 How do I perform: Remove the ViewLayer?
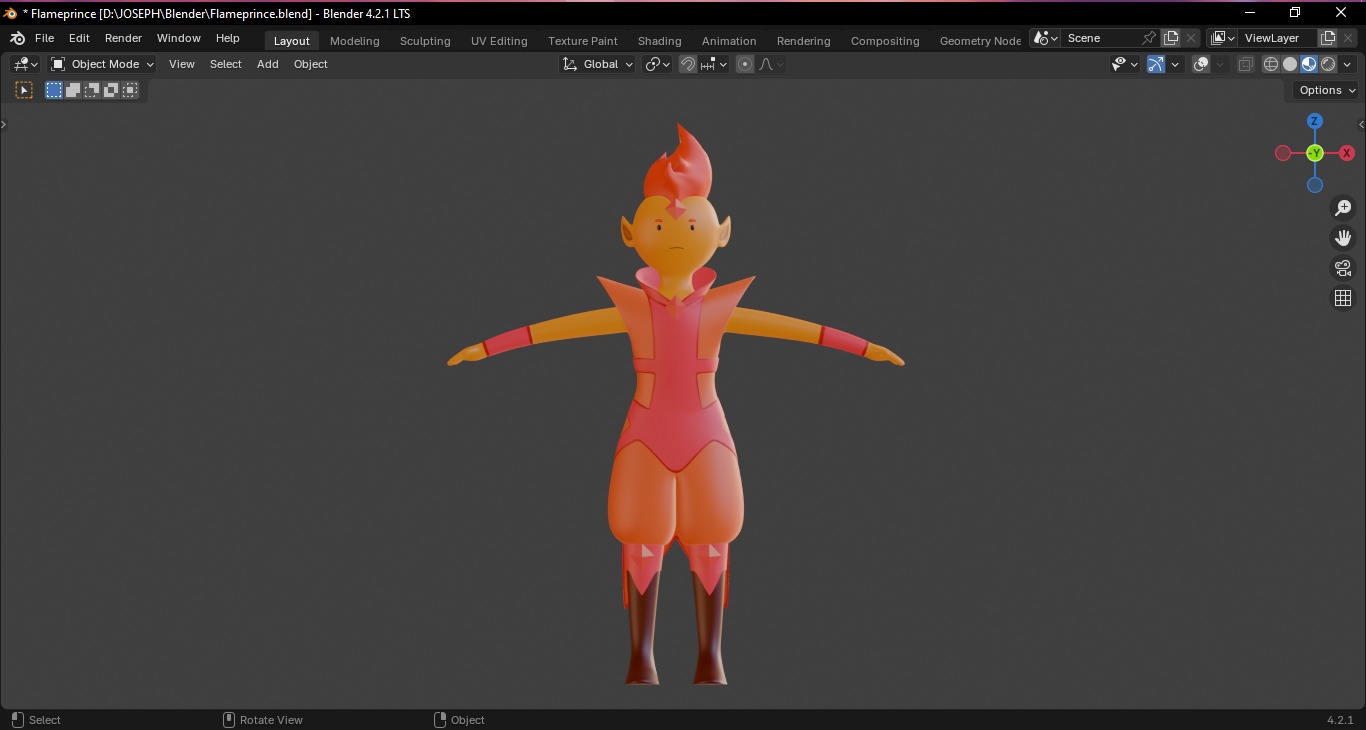1348,38
